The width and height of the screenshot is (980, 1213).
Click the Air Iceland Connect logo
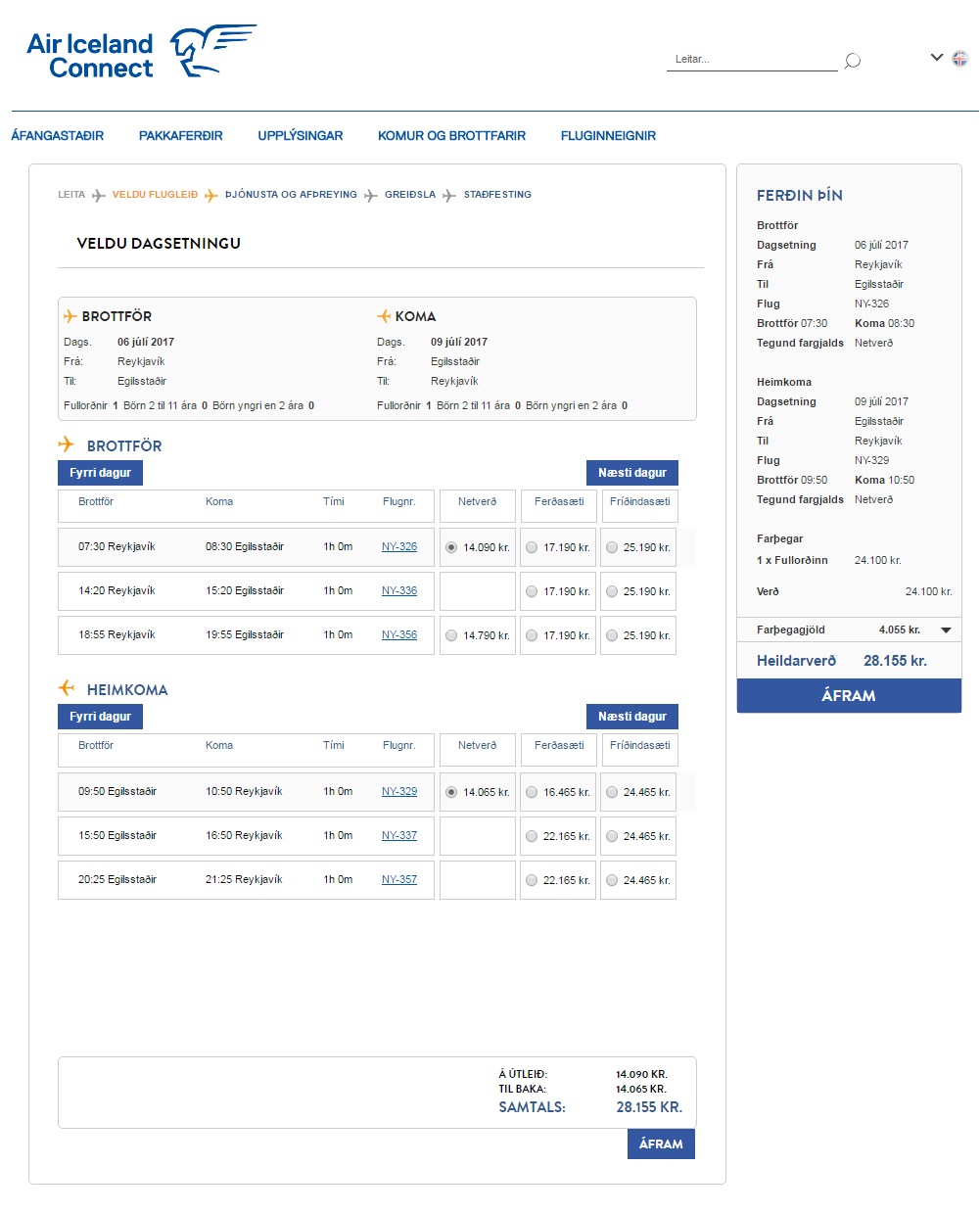click(140, 54)
